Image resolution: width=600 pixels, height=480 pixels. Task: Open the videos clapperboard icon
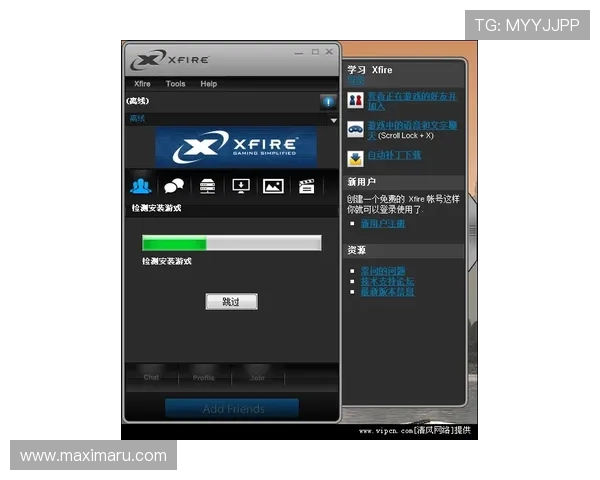click(307, 186)
